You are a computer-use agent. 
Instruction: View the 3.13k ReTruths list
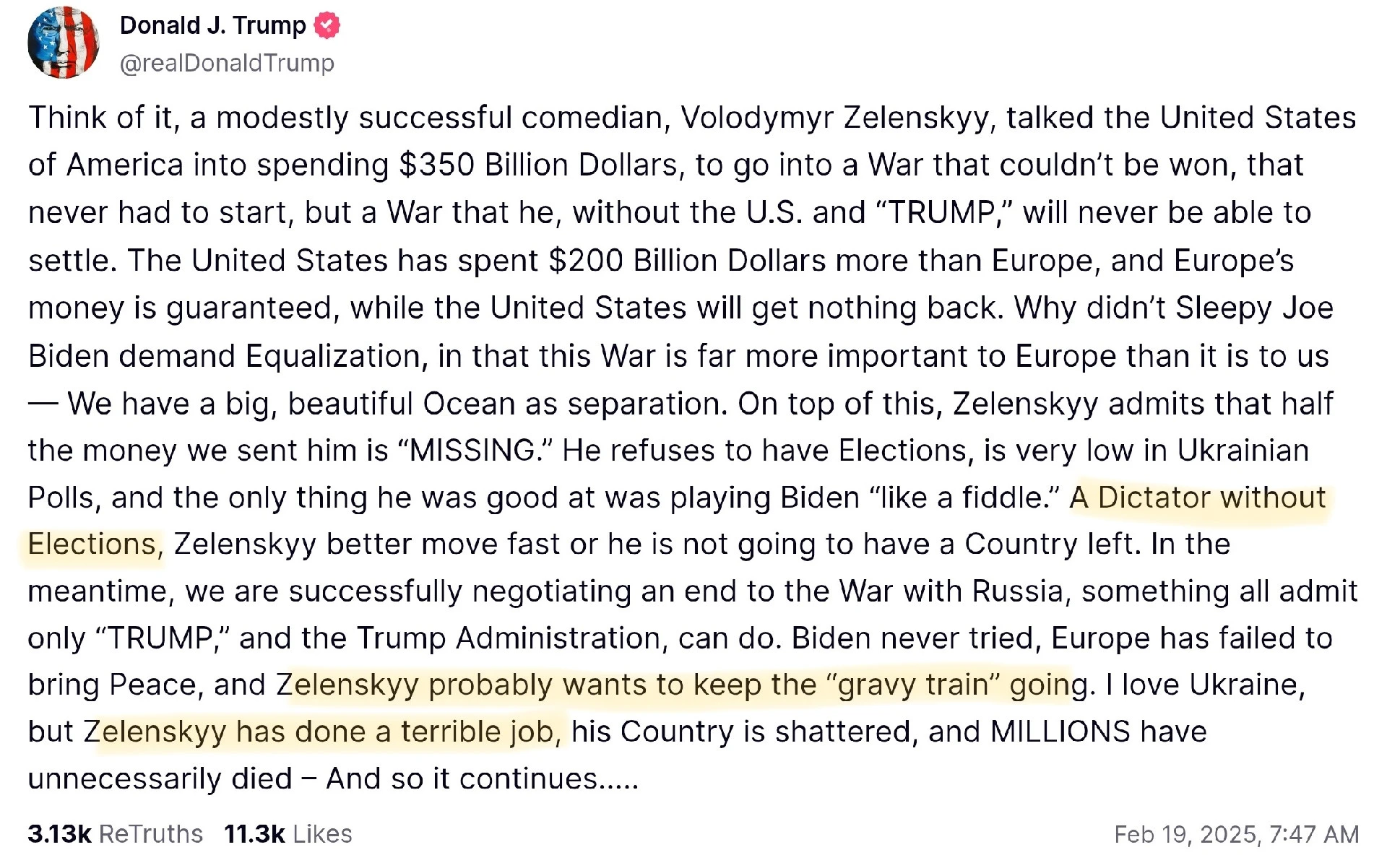(x=116, y=834)
